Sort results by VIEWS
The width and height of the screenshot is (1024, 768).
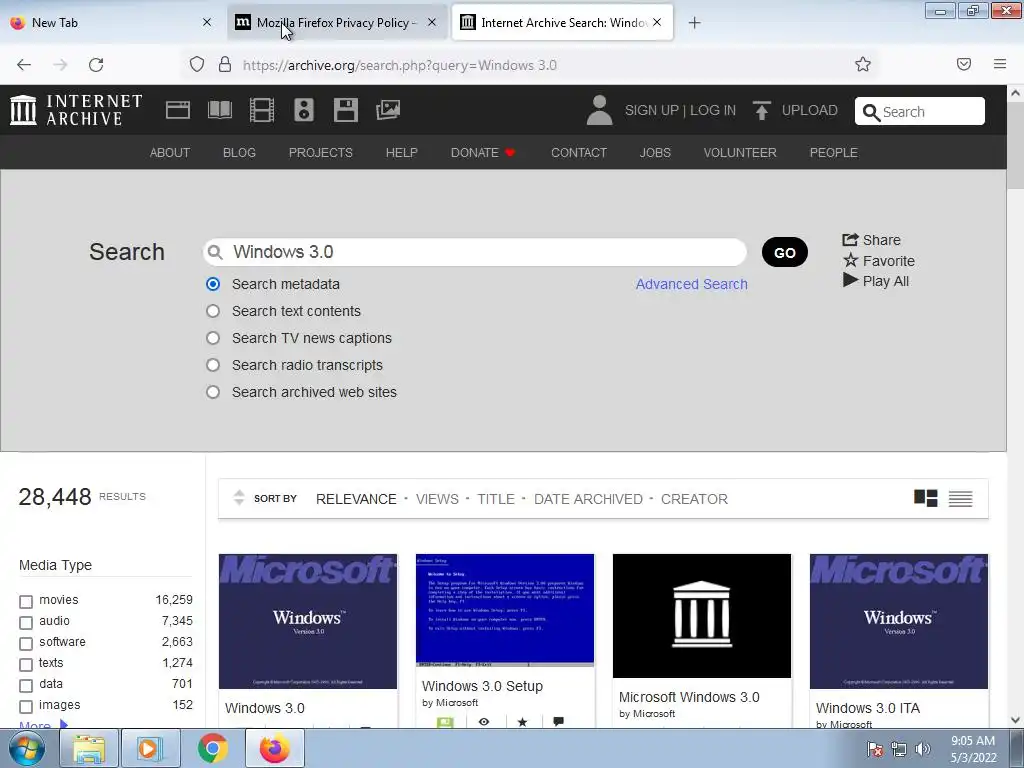(437, 499)
